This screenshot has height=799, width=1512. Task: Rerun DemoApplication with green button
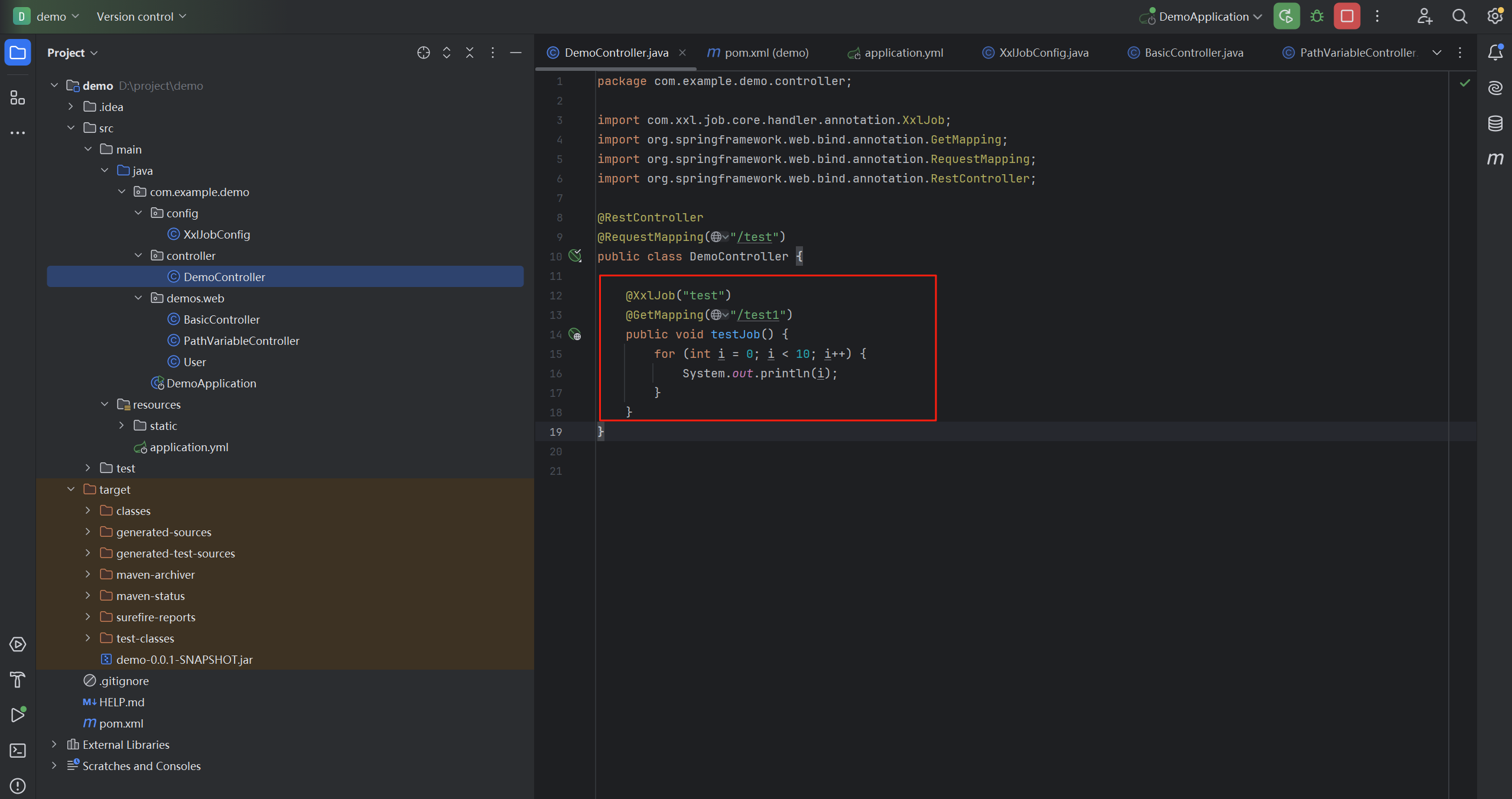[x=1286, y=17]
